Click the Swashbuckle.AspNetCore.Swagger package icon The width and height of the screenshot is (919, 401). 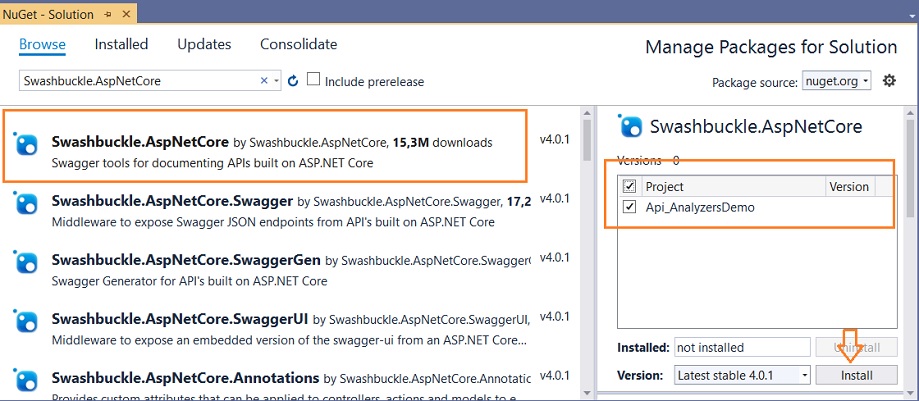(x=26, y=203)
